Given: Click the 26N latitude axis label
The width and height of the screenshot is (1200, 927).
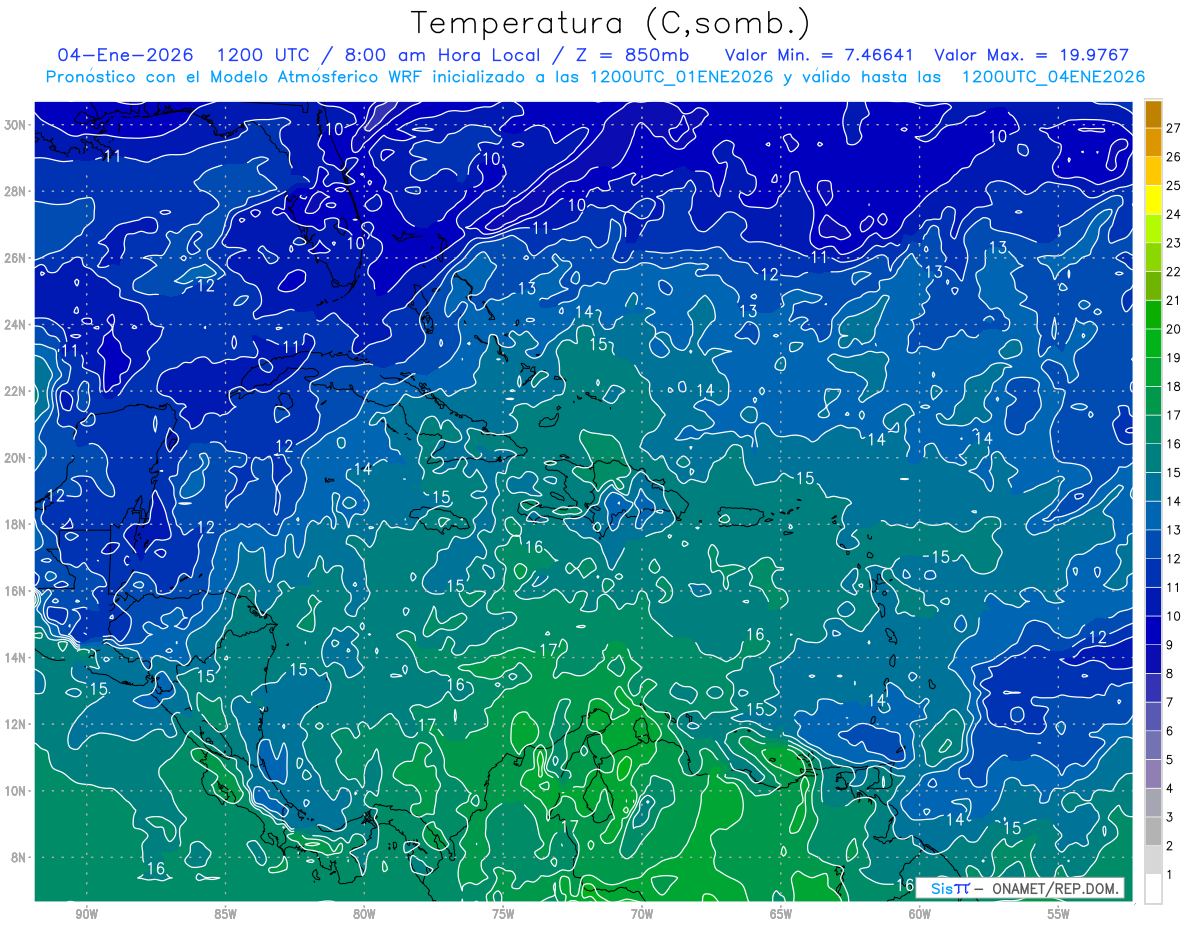Looking at the screenshot, I should point(16,258).
